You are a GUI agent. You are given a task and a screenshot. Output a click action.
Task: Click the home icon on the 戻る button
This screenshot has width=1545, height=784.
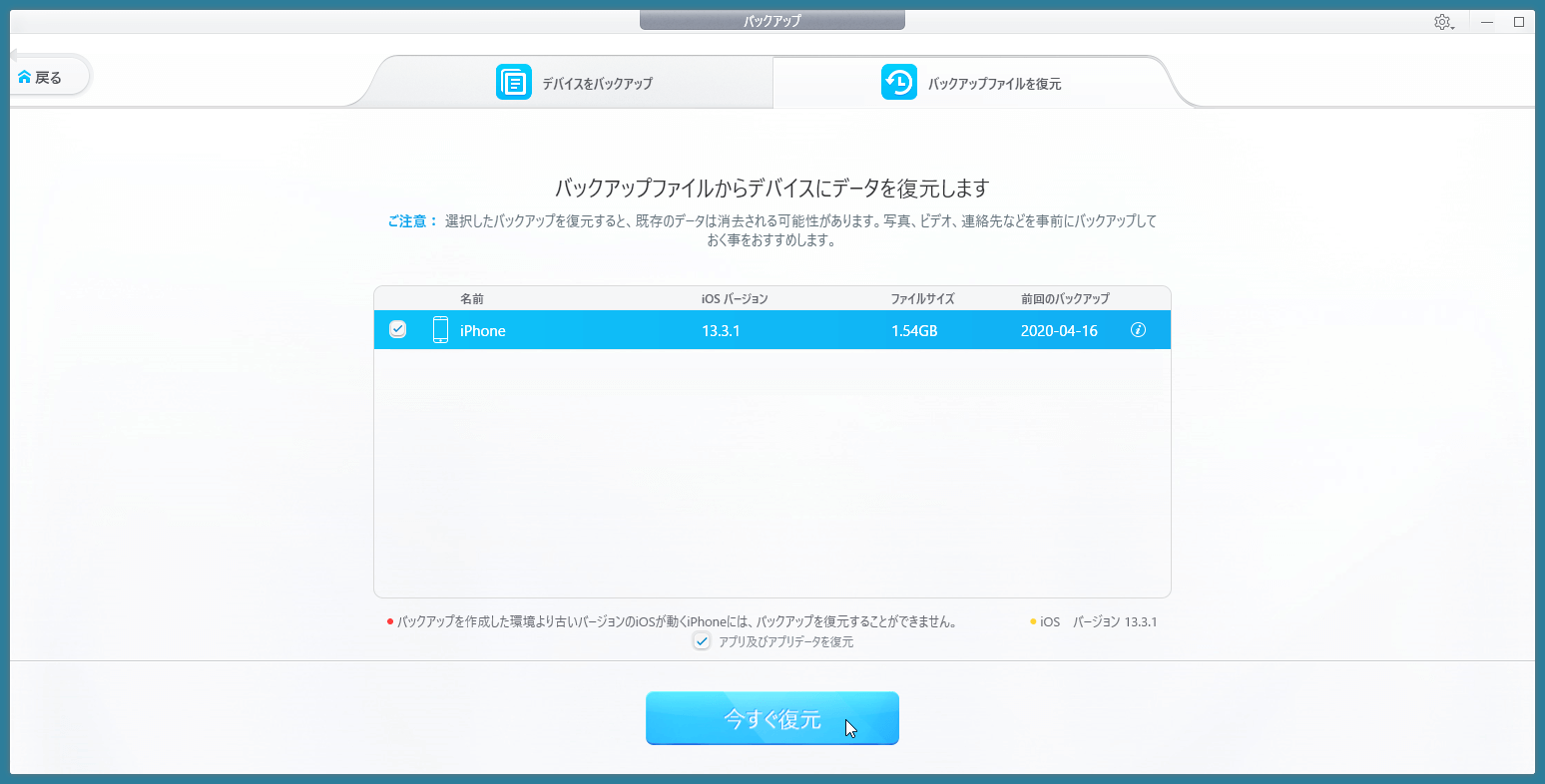click(x=24, y=77)
